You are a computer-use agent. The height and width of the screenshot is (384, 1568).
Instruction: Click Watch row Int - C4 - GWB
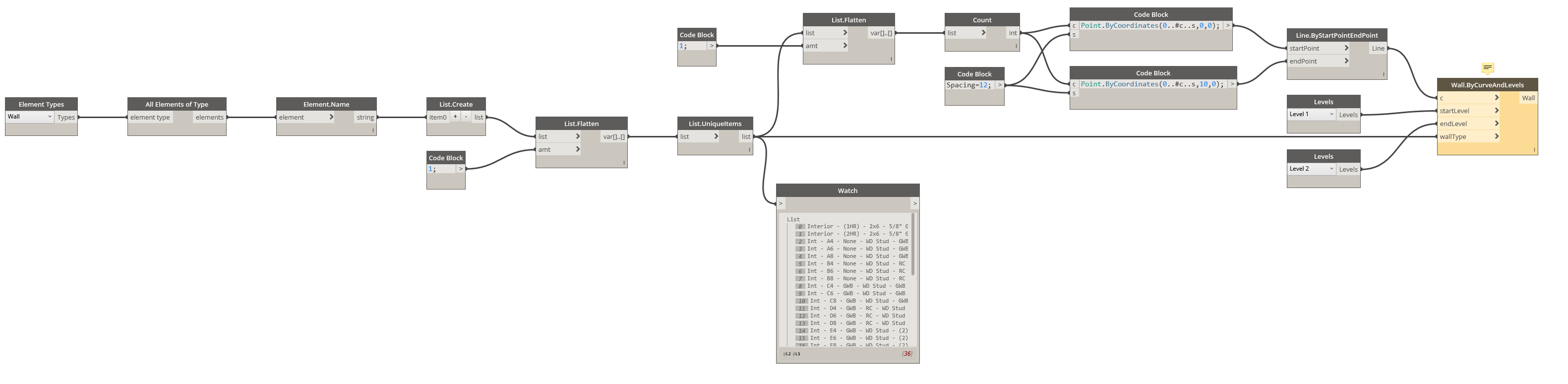tap(856, 286)
